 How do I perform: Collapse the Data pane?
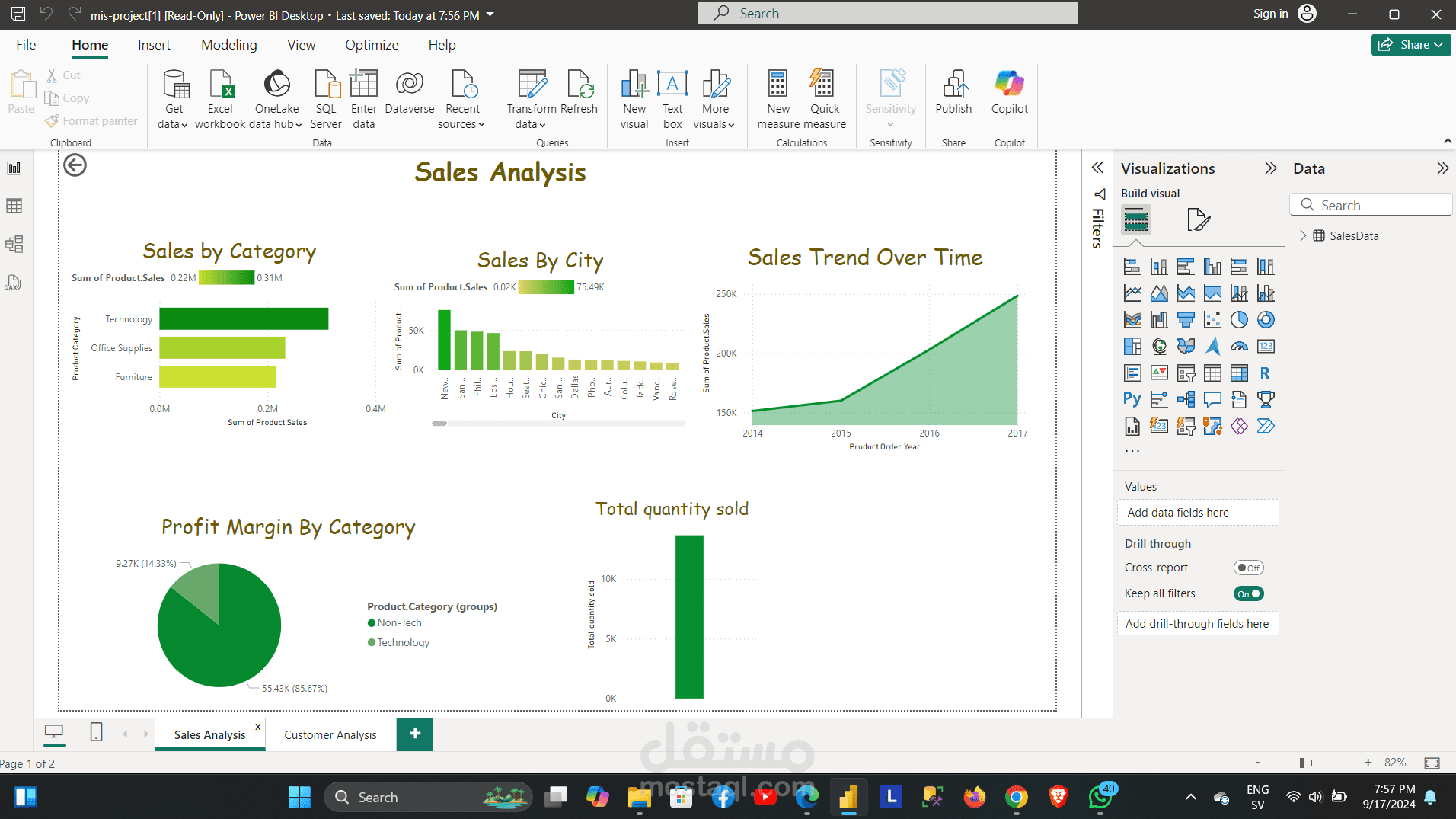tap(1442, 168)
